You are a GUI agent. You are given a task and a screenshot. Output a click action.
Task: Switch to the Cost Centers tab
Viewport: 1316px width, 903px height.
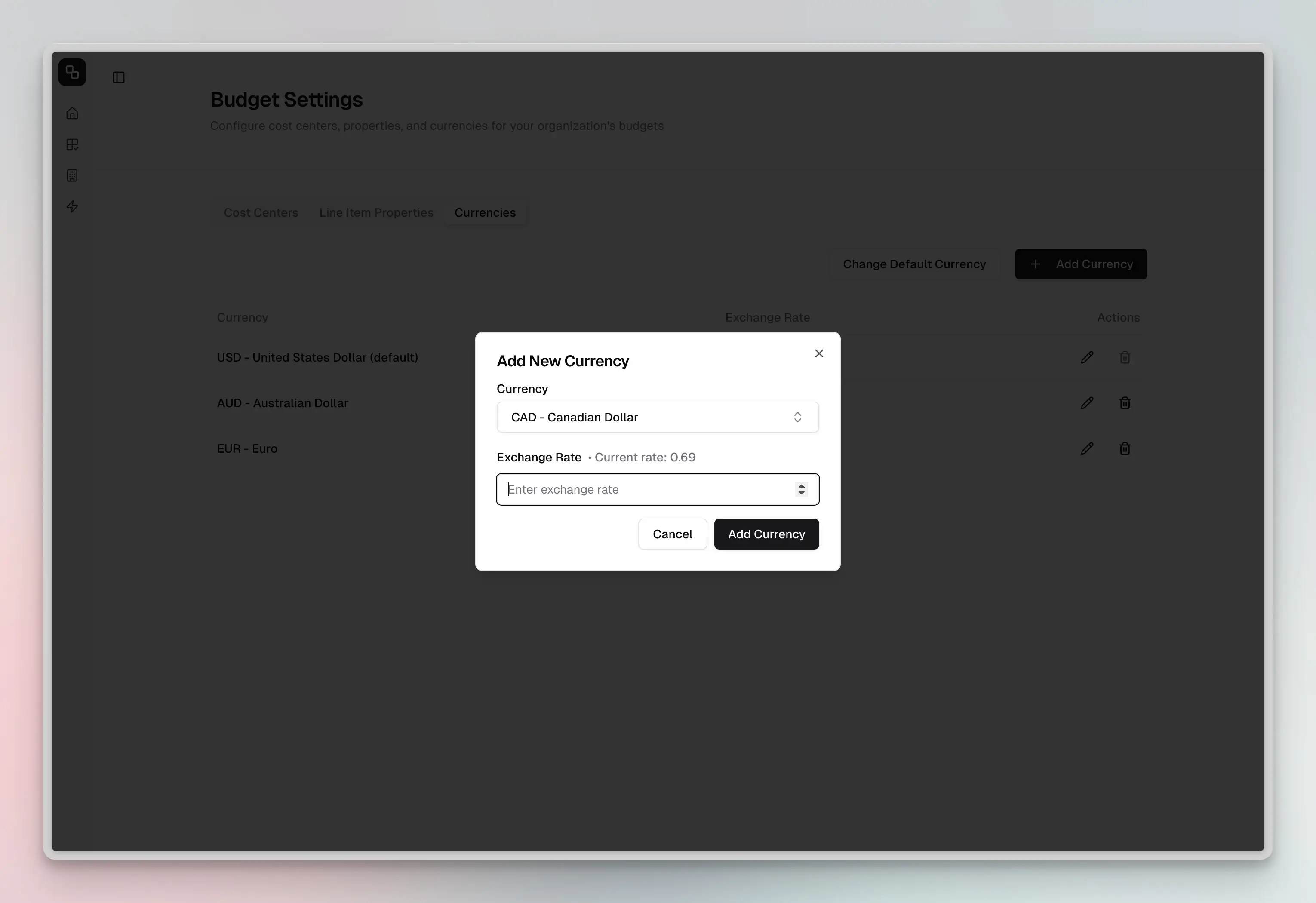click(261, 212)
